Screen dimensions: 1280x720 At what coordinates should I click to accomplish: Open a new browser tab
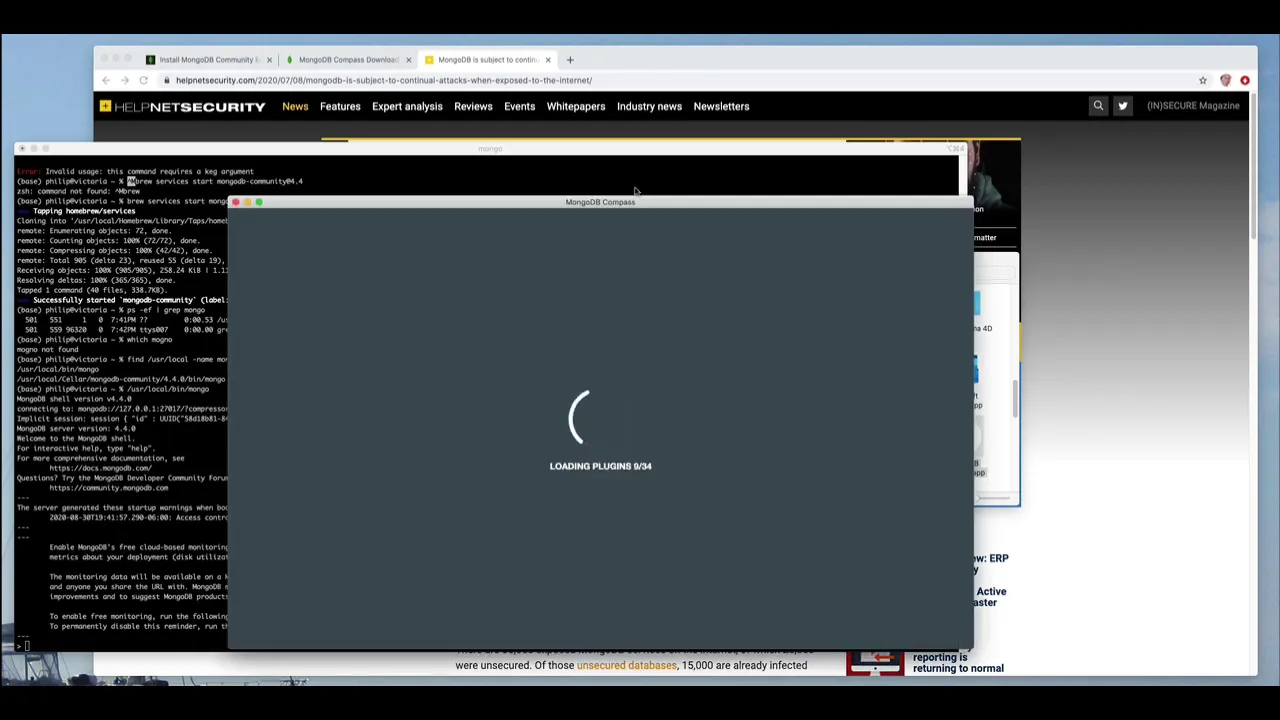point(570,60)
